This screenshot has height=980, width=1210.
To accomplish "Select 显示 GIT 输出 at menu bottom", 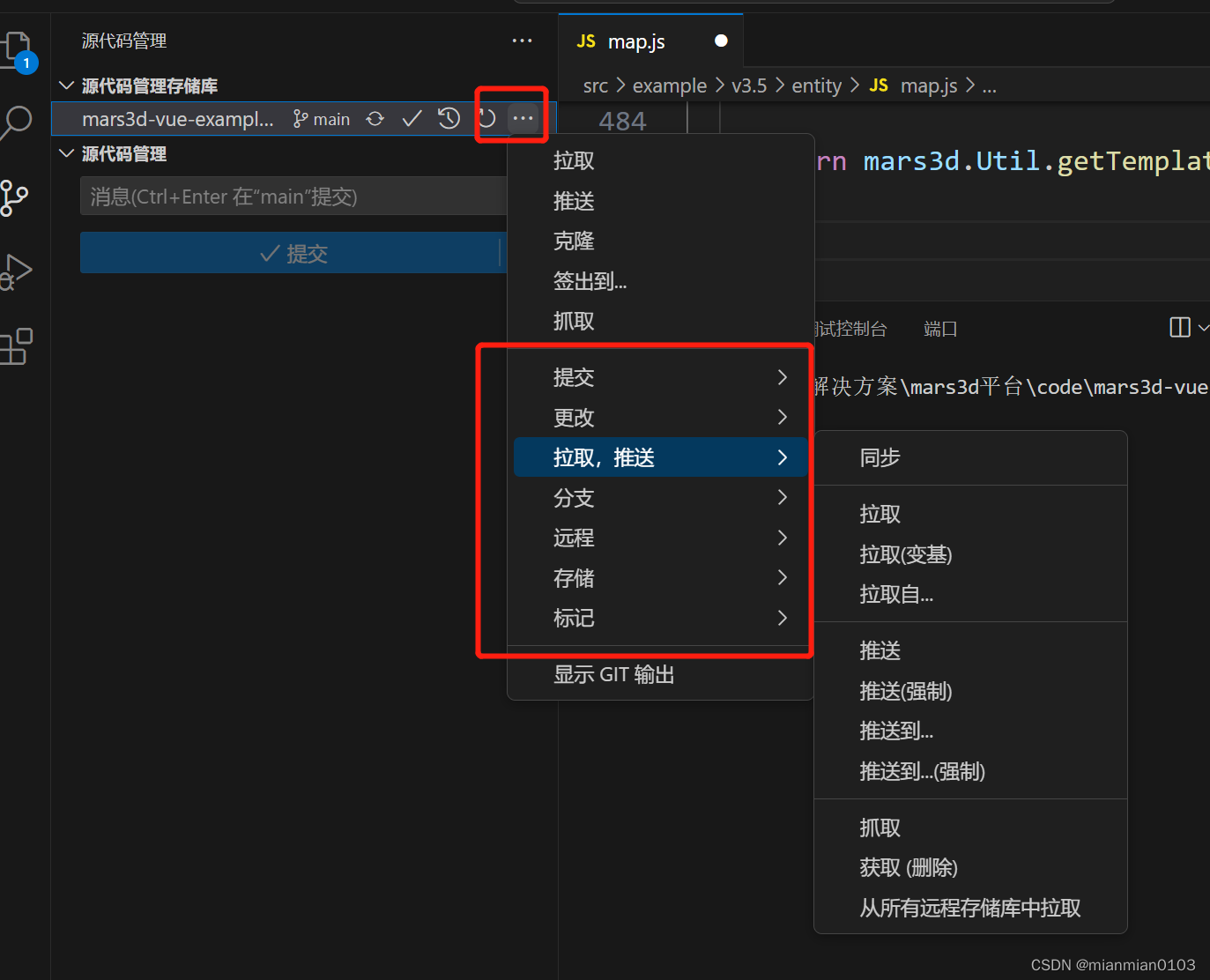I will tap(613, 674).
